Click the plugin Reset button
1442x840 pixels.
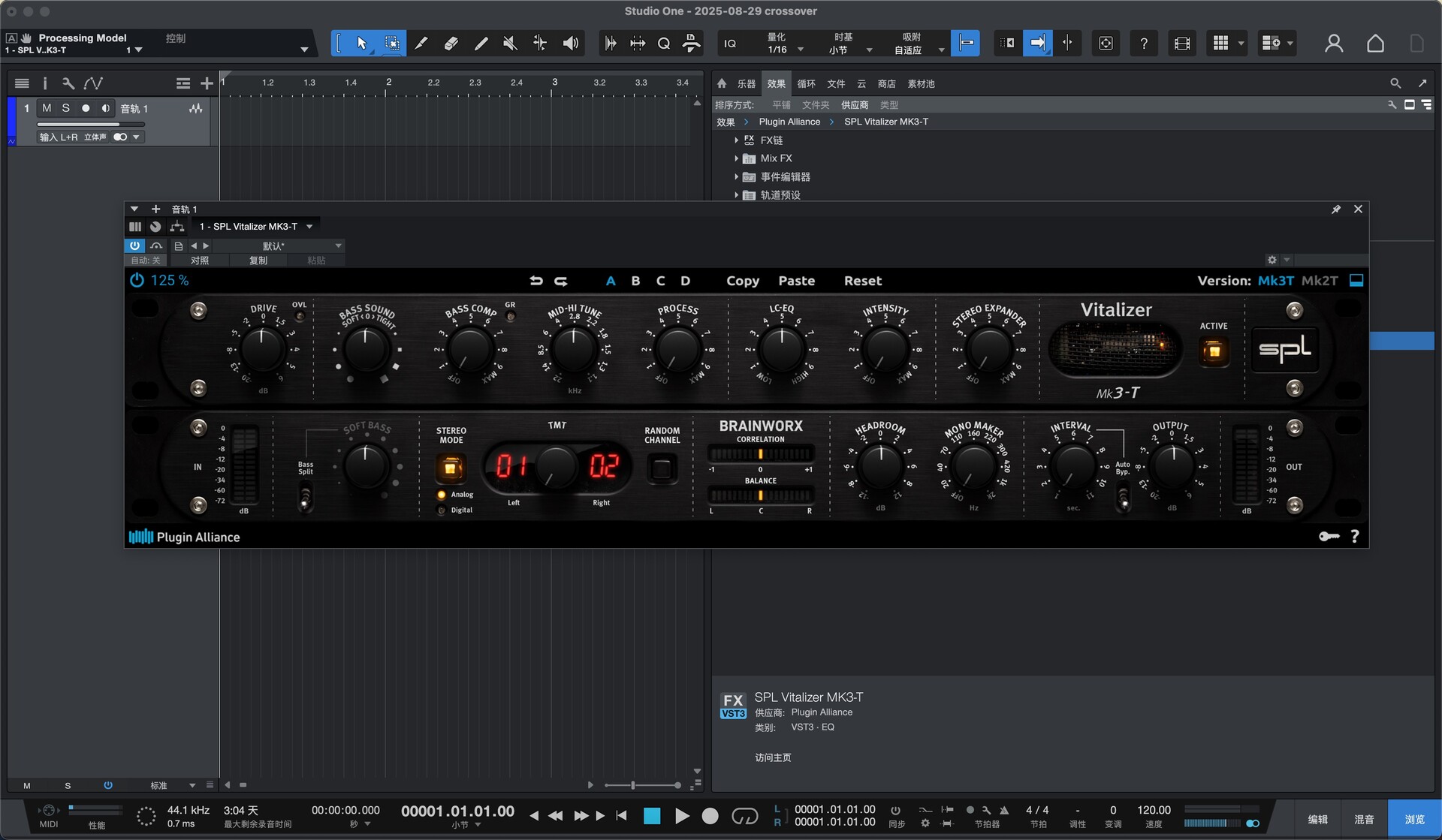click(x=863, y=281)
